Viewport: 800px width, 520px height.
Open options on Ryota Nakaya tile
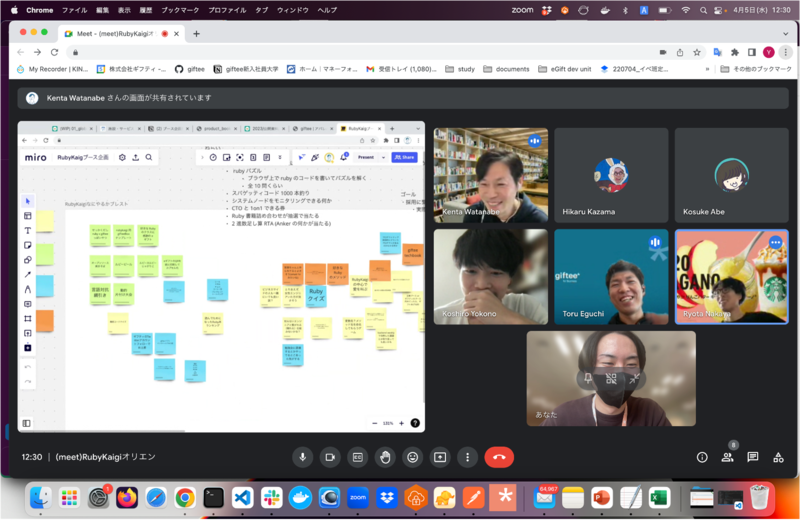click(x=776, y=243)
